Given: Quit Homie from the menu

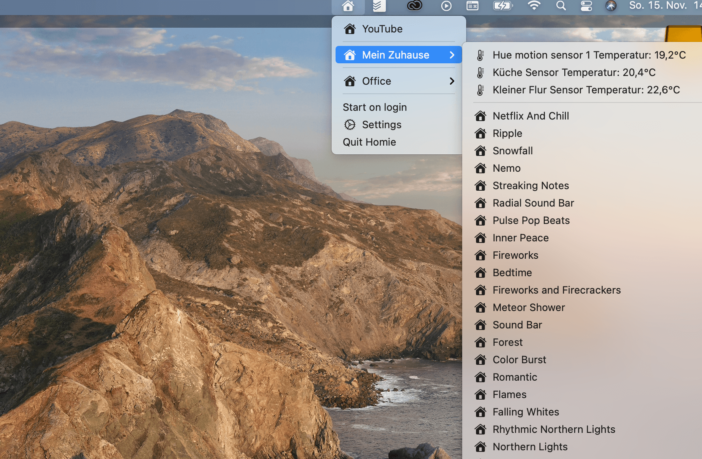Looking at the screenshot, I should pos(369,142).
